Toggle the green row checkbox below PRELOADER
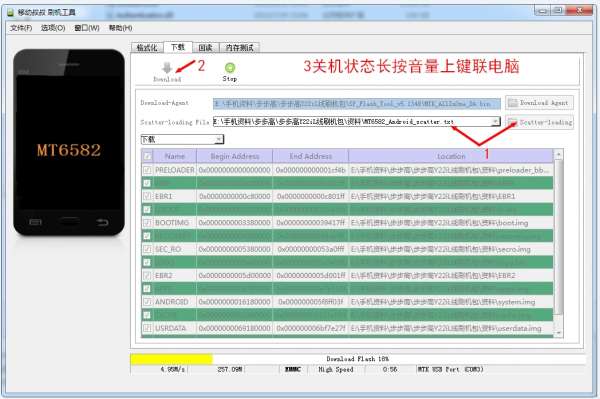The width and height of the screenshot is (600, 399). (x=147, y=183)
